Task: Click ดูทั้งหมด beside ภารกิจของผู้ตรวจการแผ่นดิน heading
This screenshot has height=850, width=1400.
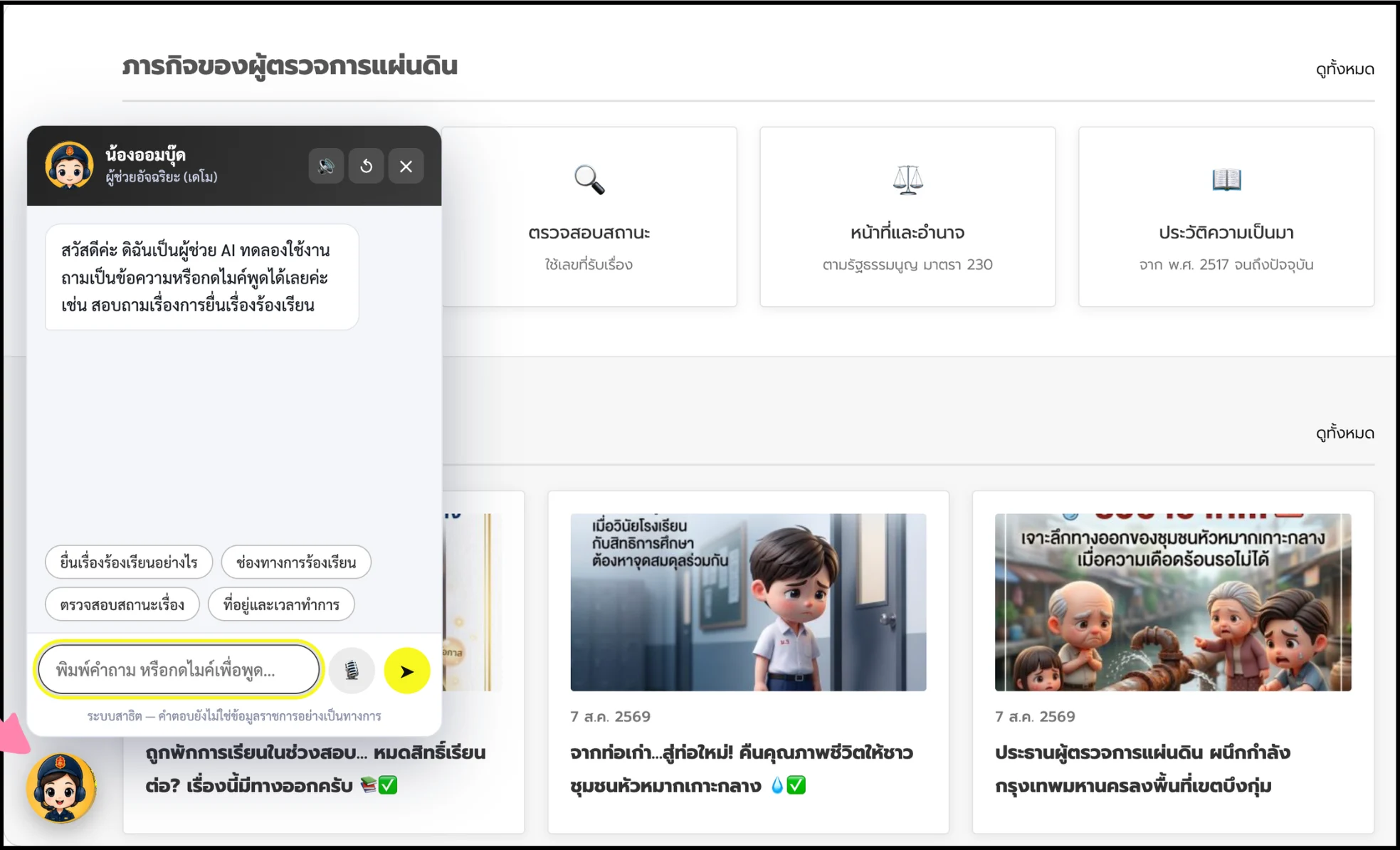Action: 1345,69
